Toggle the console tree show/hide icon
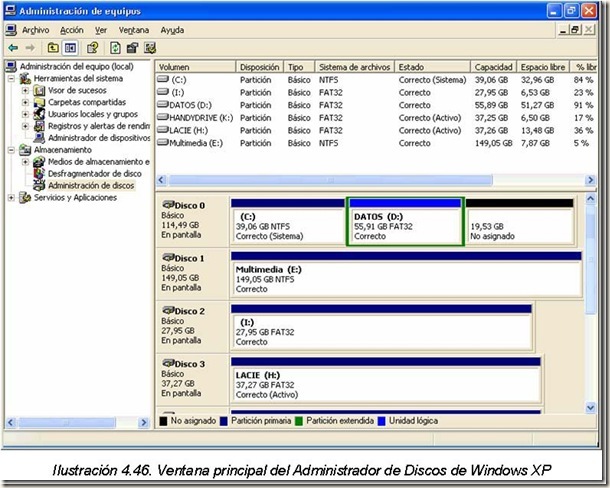Screen dimensions: 610x488 click(x=70, y=48)
